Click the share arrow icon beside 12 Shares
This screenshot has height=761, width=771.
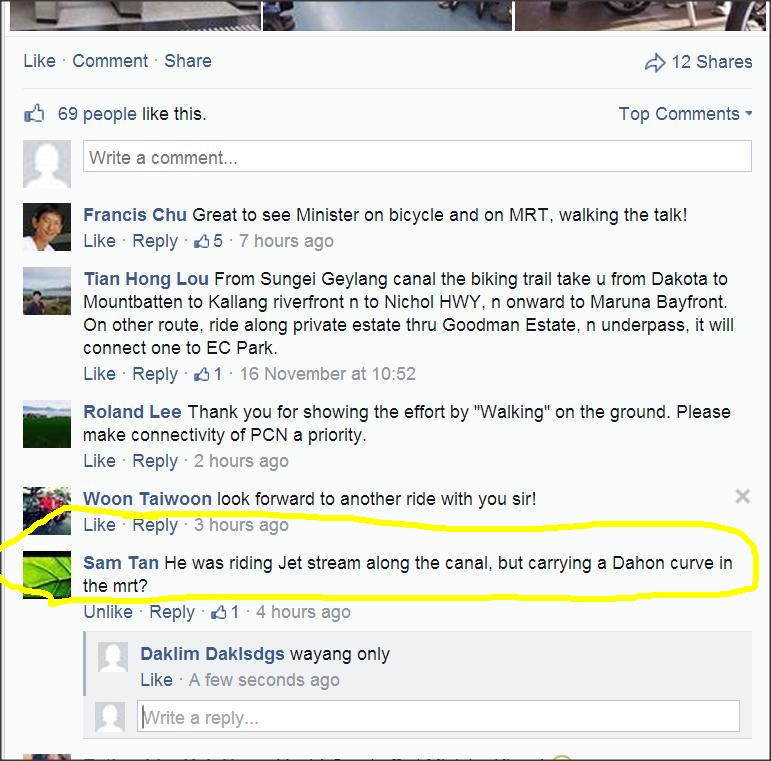[x=655, y=62]
